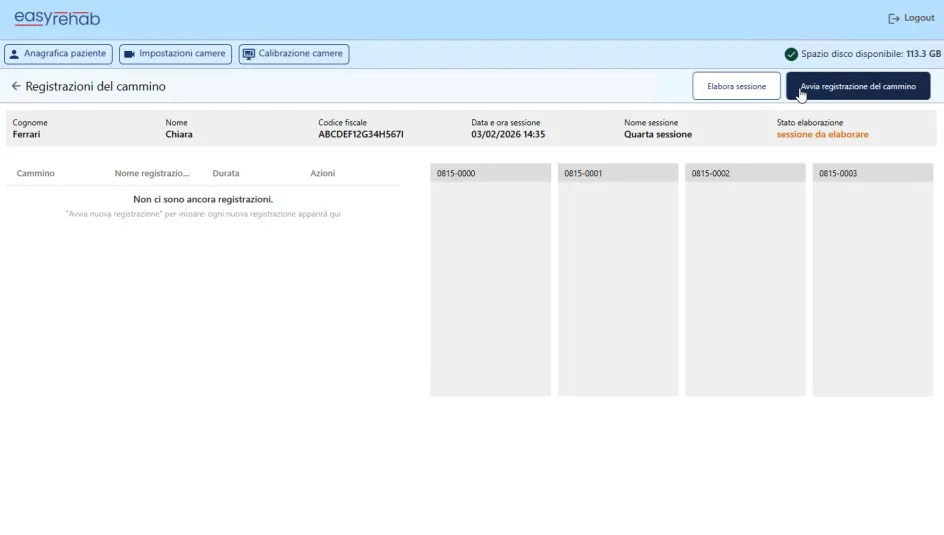
Task: Select camera preview 0815-0001
Action: tap(617, 280)
